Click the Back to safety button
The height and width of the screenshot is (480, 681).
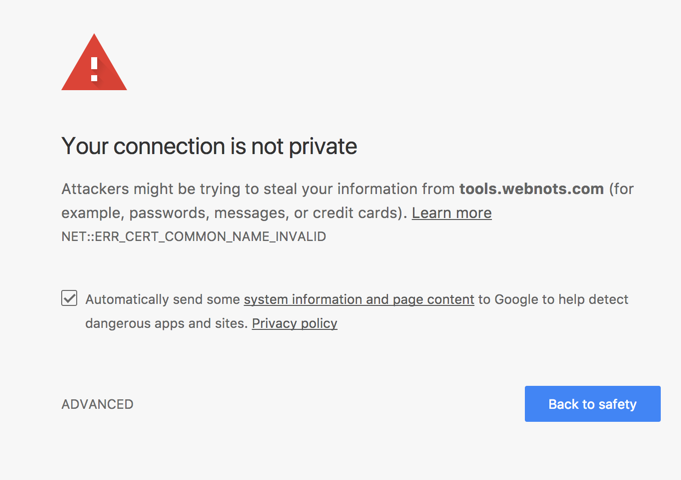pyautogui.click(x=592, y=404)
